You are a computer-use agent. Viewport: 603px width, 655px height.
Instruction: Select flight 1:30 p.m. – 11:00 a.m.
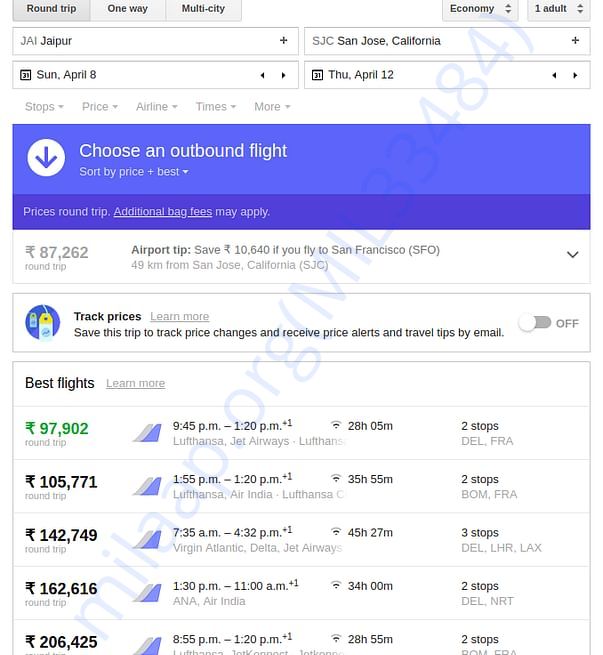236,586
